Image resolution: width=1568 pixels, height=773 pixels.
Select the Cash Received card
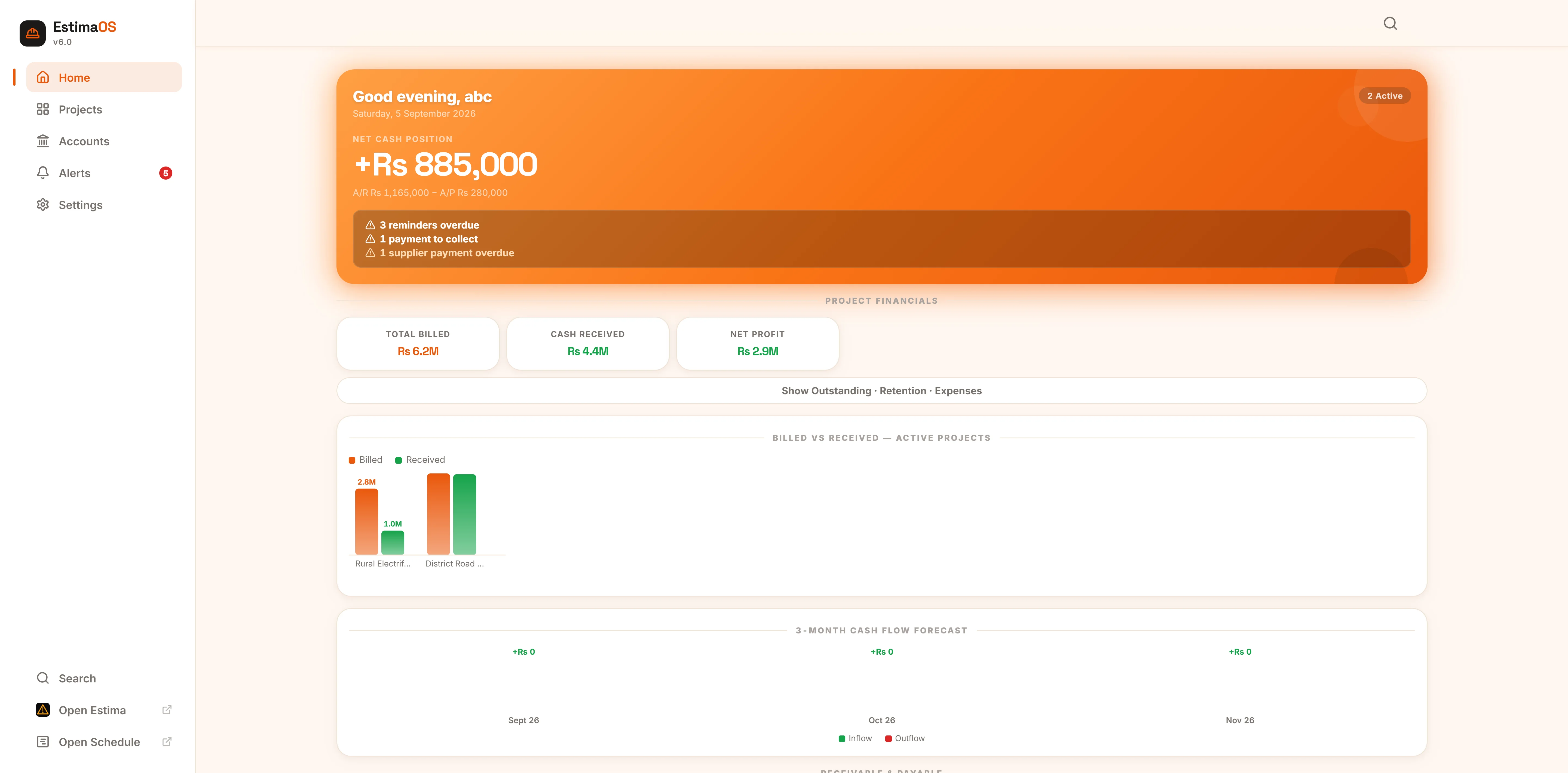click(588, 344)
